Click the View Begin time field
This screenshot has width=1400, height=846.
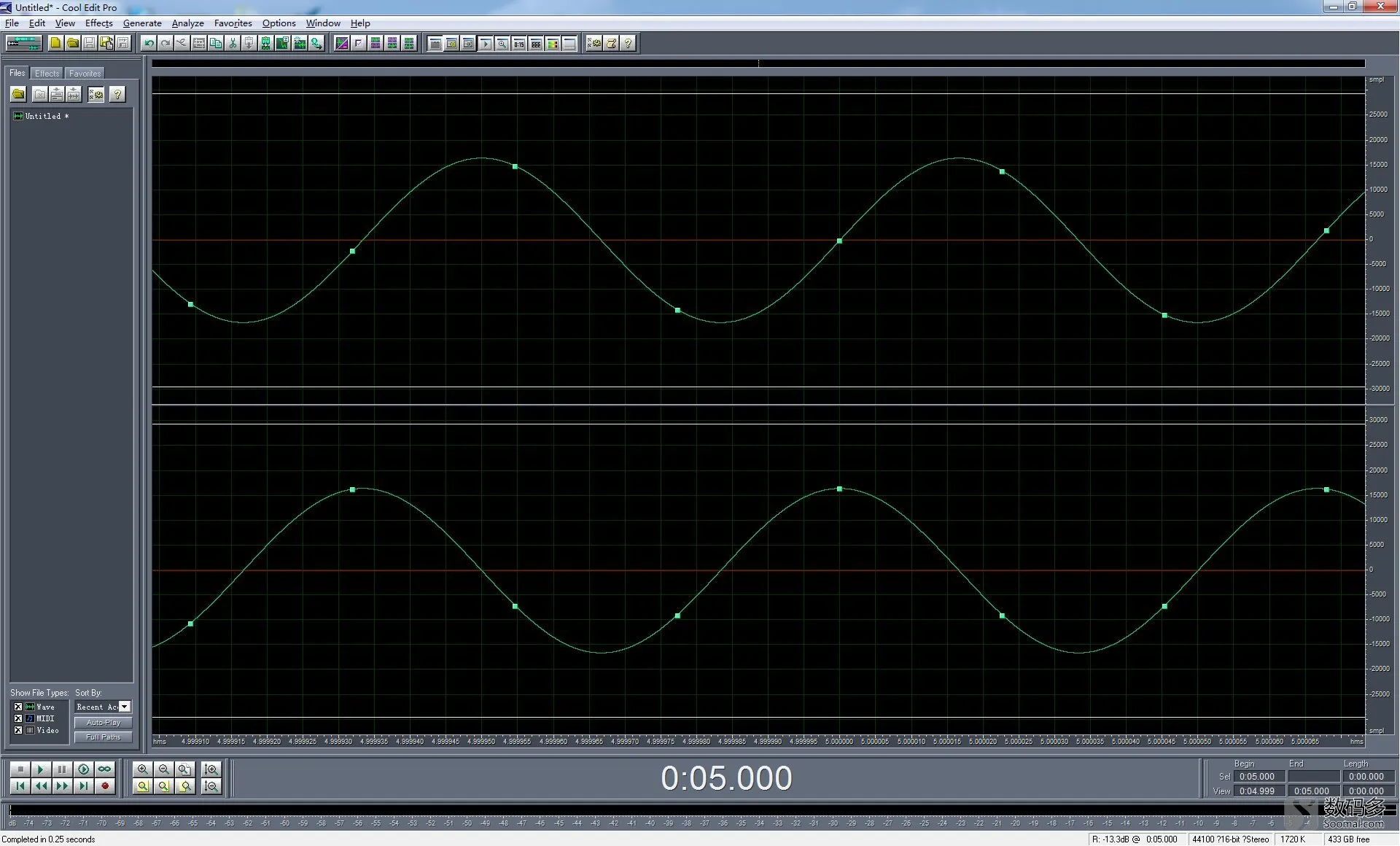pos(1259,791)
